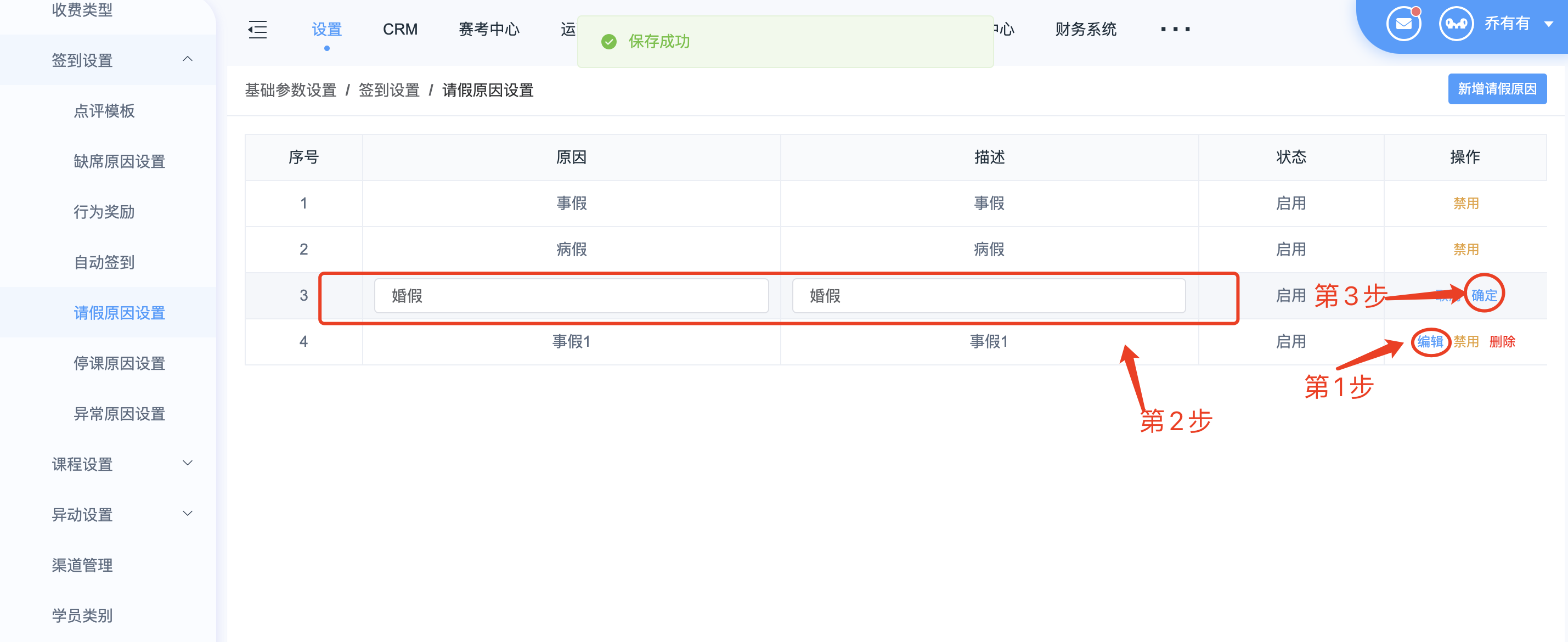Click the 描述 input field containing 婚假
Image resolution: width=1568 pixels, height=642 pixels.
click(x=989, y=296)
